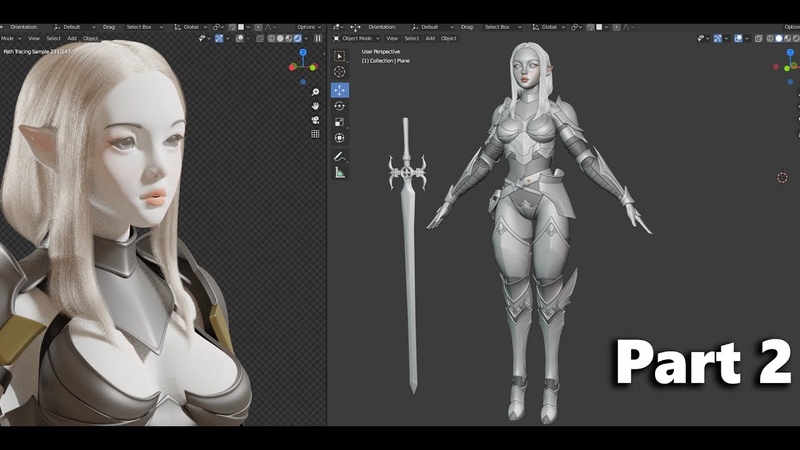Select the Measure tool in right toolbar
800x450 pixels.
click(339, 173)
